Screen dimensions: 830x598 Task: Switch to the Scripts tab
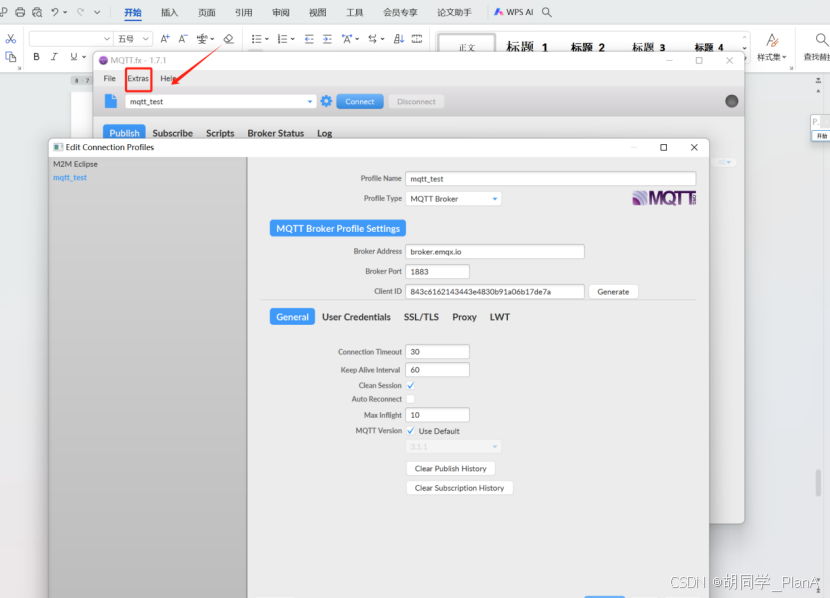click(220, 133)
